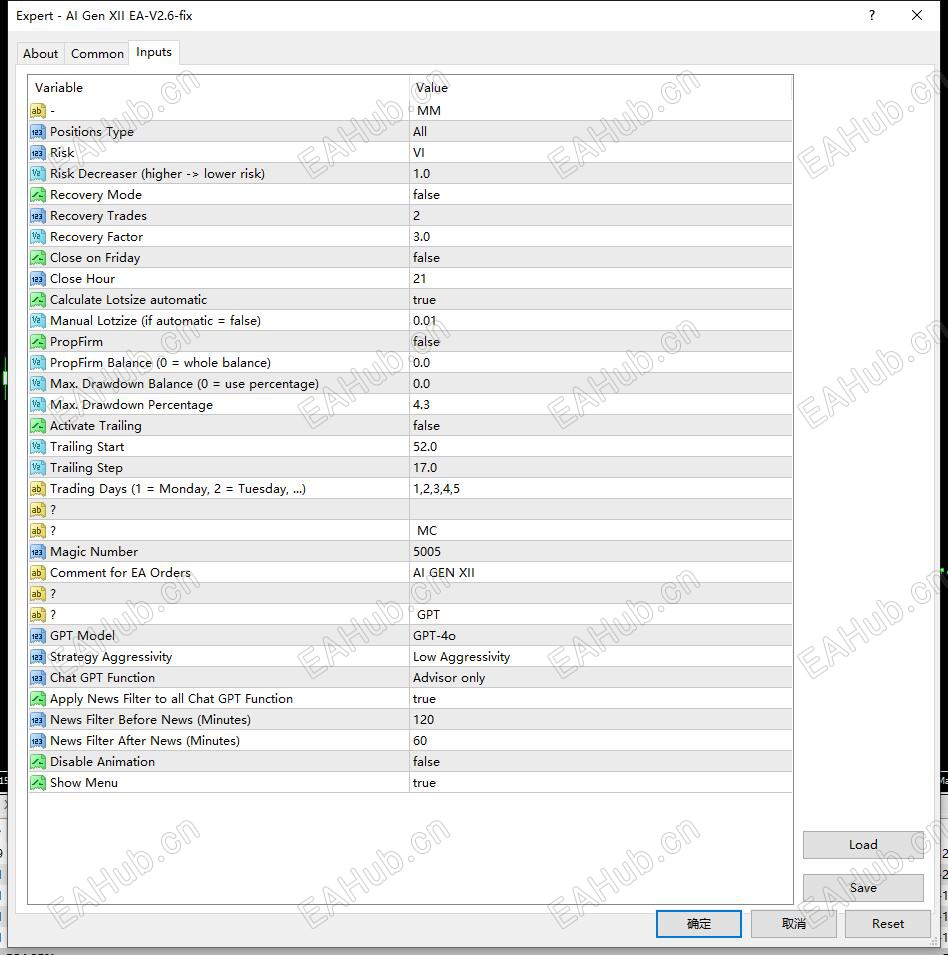This screenshot has height=955, width=948.
Task: Edit Trailing Step value 17.0
Action: click(601, 468)
